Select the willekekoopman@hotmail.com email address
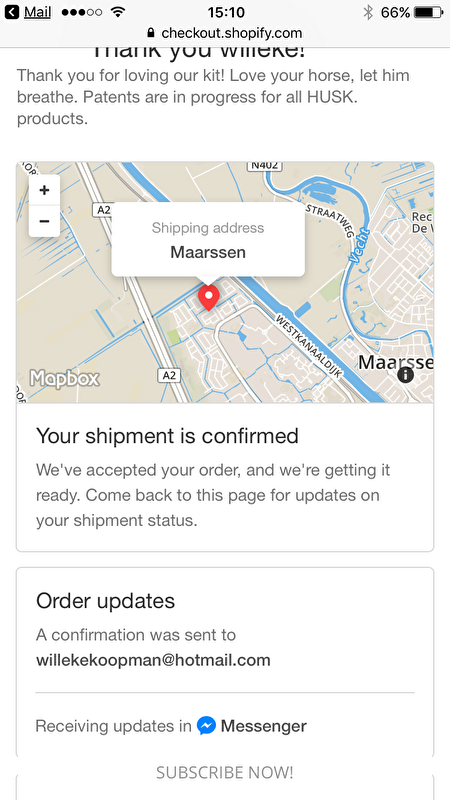Image resolution: width=450 pixels, height=800 pixels. click(x=153, y=660)
